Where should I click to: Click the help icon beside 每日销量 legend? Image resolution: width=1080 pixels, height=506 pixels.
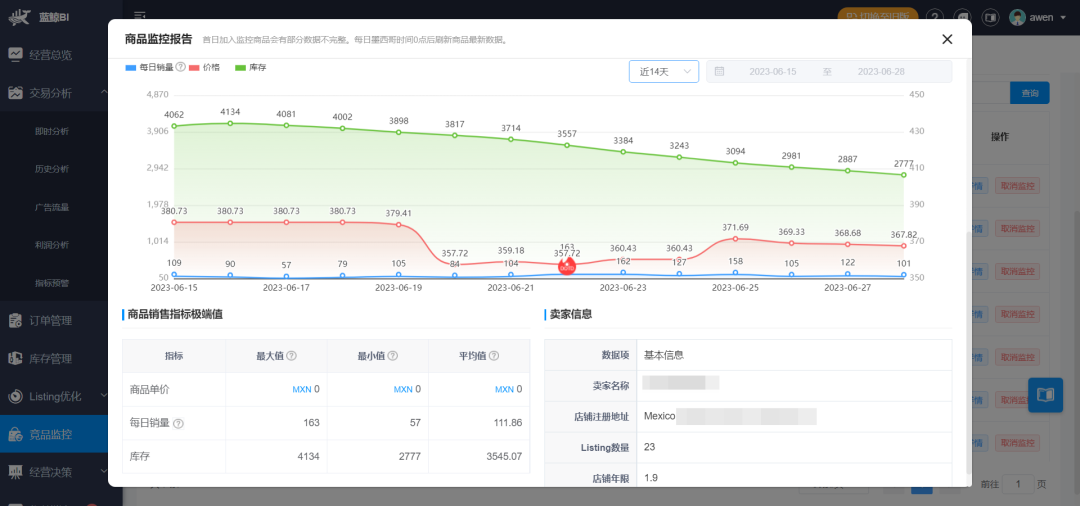tap(180, 67)
